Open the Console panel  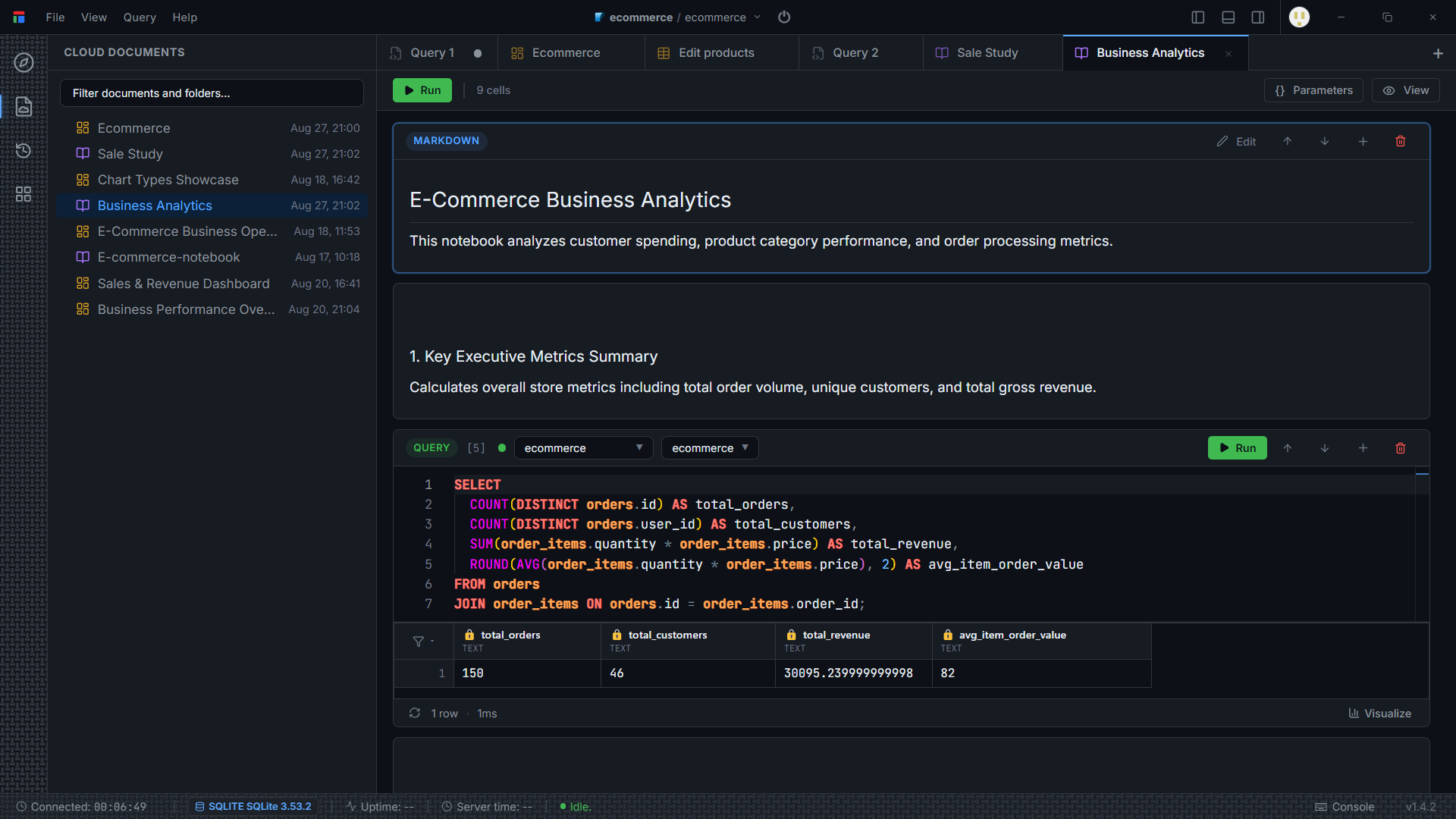(1345, 807)
